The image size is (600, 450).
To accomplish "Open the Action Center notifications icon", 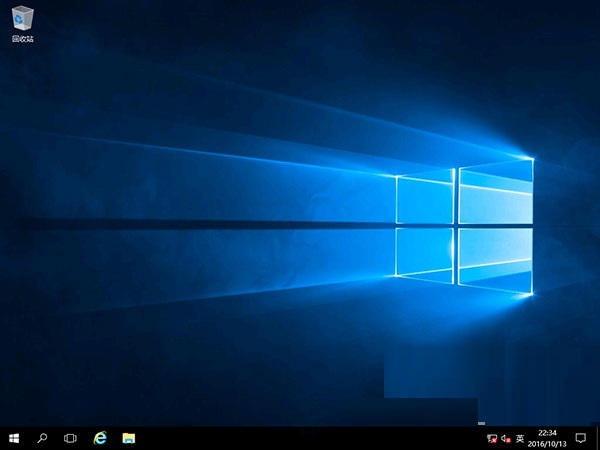I will pos(580,438).
